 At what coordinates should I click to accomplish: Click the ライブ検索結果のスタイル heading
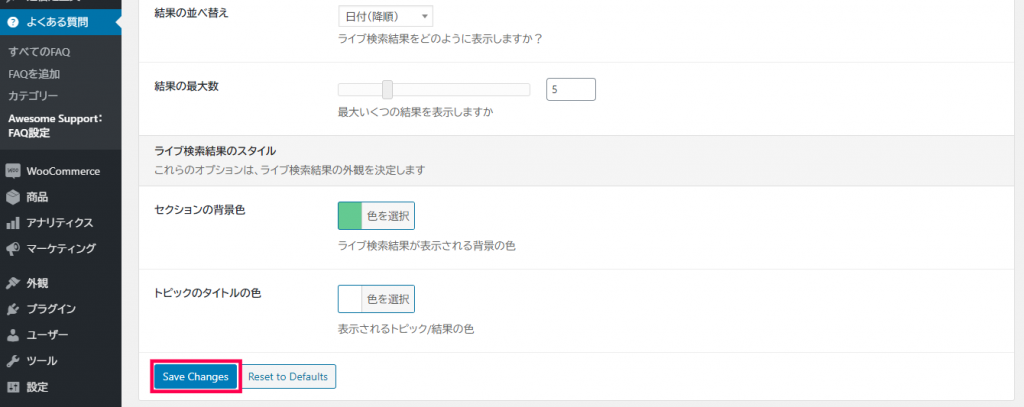(x=216, y=152)
